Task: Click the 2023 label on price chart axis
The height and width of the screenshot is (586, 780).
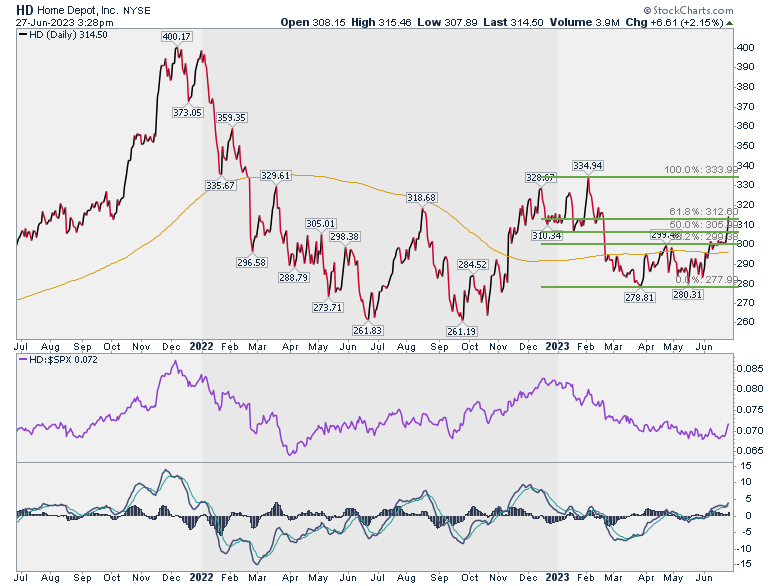Action: point(557,346)
